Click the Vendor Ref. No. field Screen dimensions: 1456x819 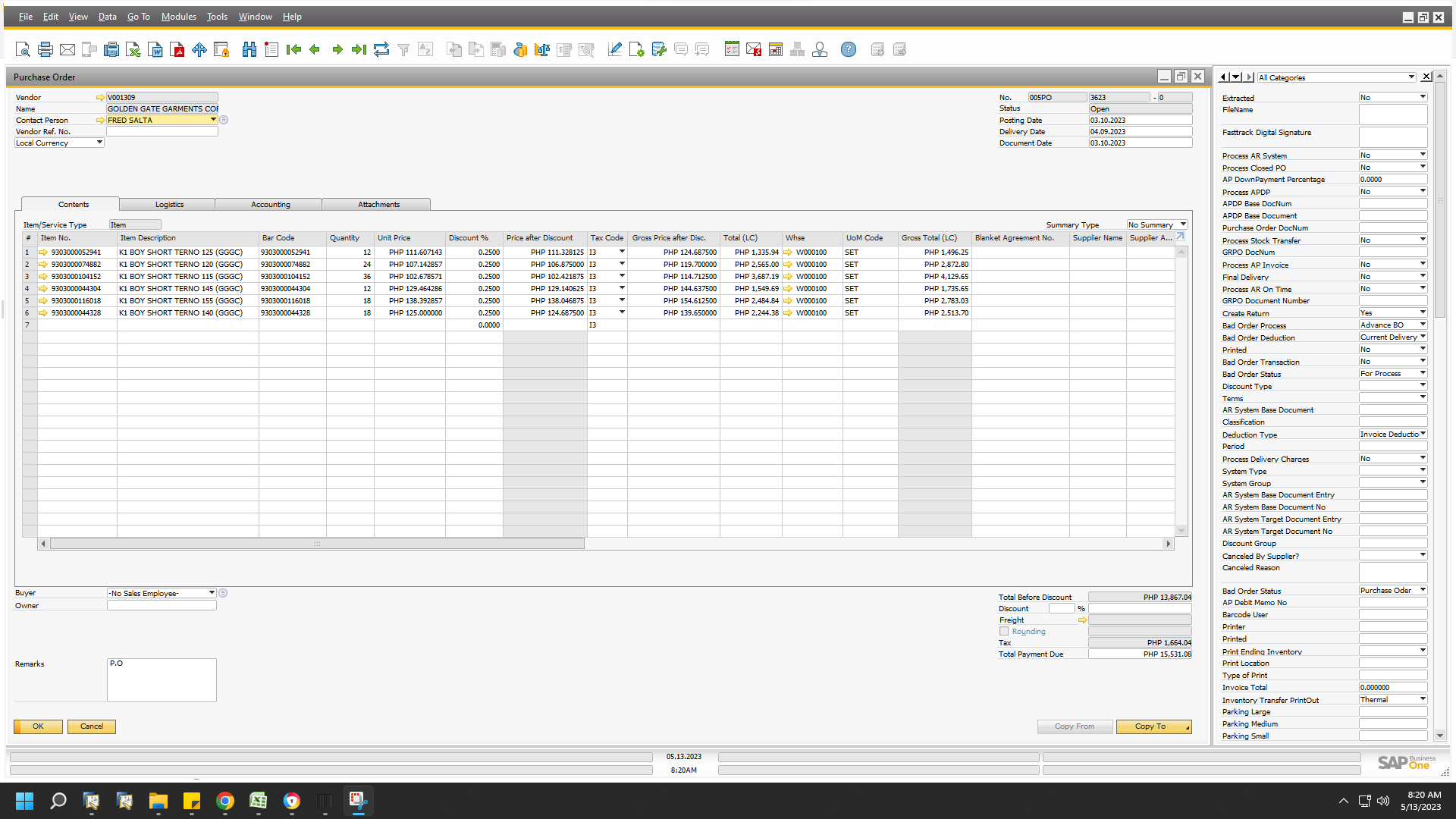(x=162, y=132)
